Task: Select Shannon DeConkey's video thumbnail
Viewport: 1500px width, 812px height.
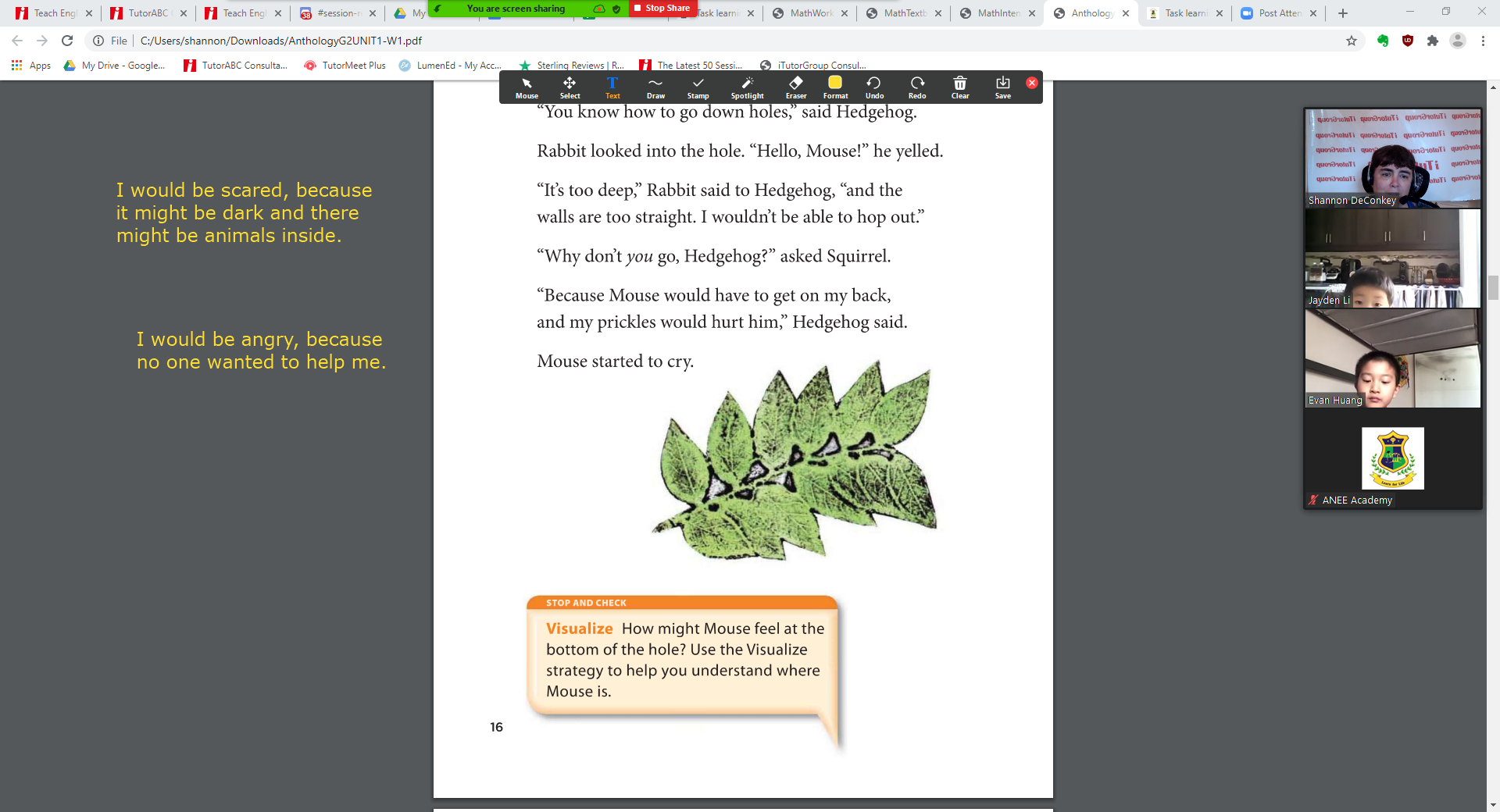Action: tap(1392, 158)
